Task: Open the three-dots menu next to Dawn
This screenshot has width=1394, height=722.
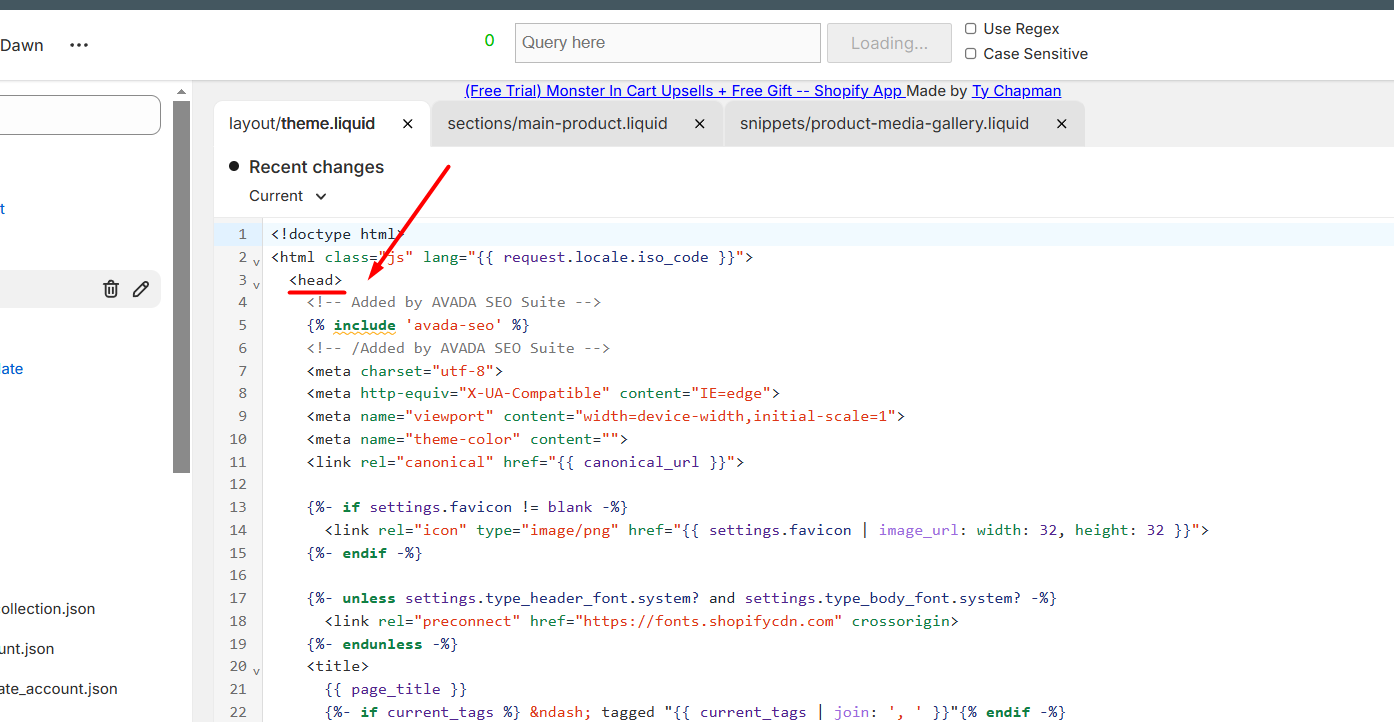Action: coord(79,45)
